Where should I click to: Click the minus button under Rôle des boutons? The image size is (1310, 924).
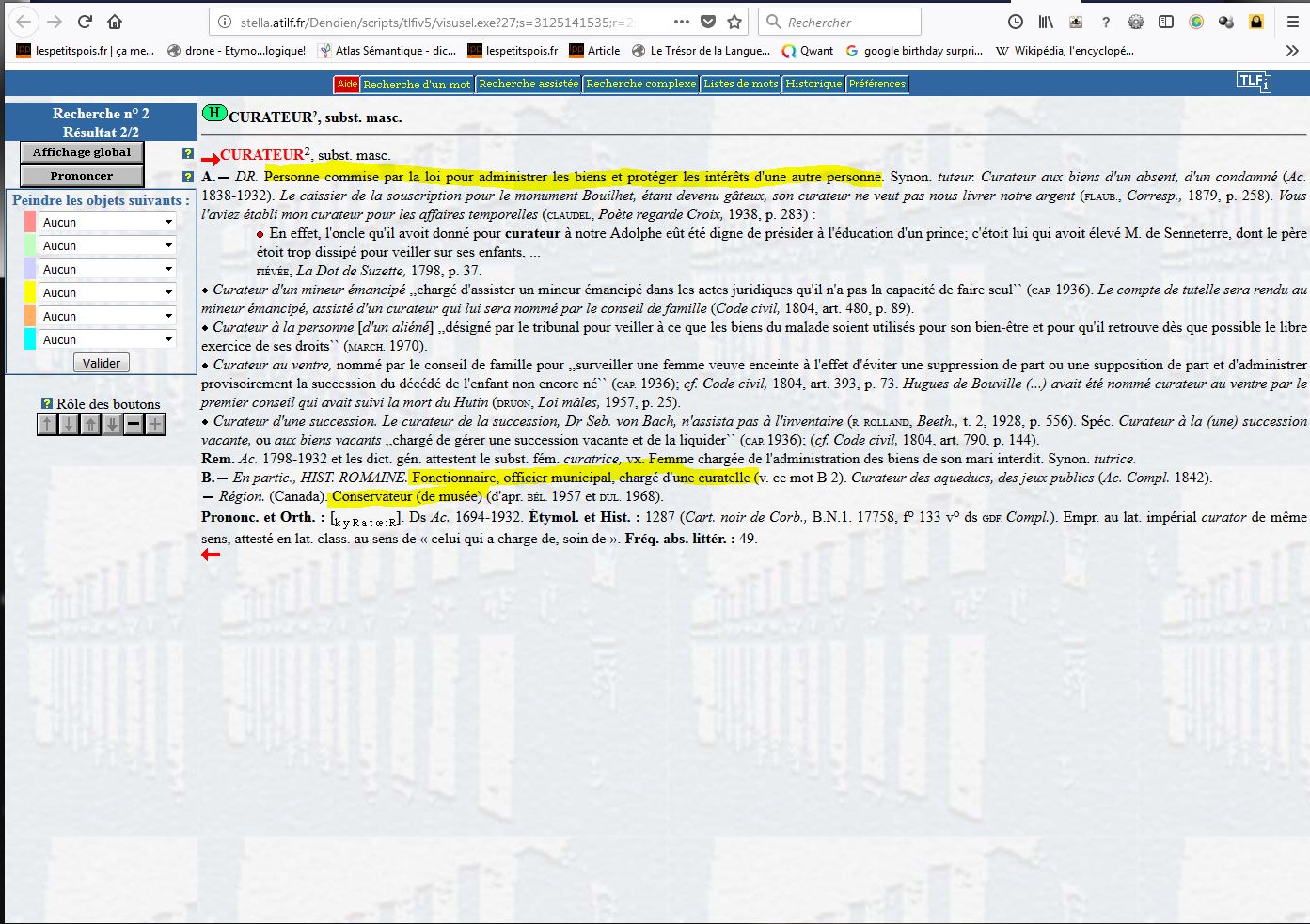coord(134,425)
